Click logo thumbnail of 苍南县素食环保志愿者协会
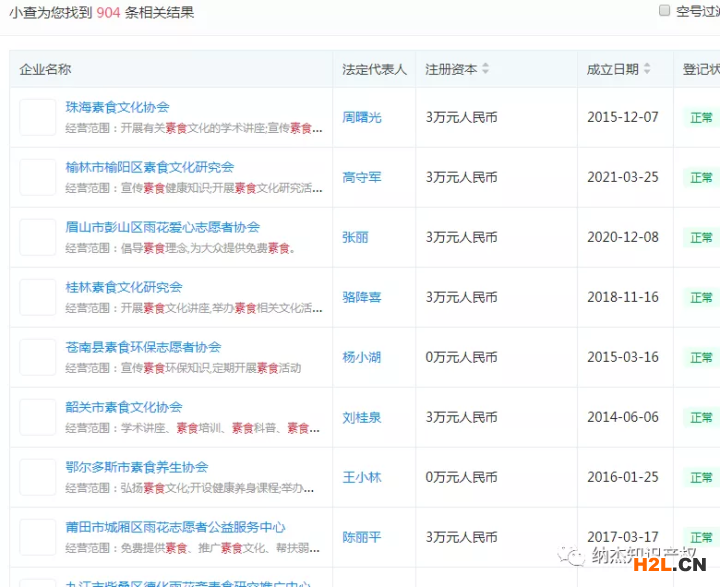 [38, 357]
